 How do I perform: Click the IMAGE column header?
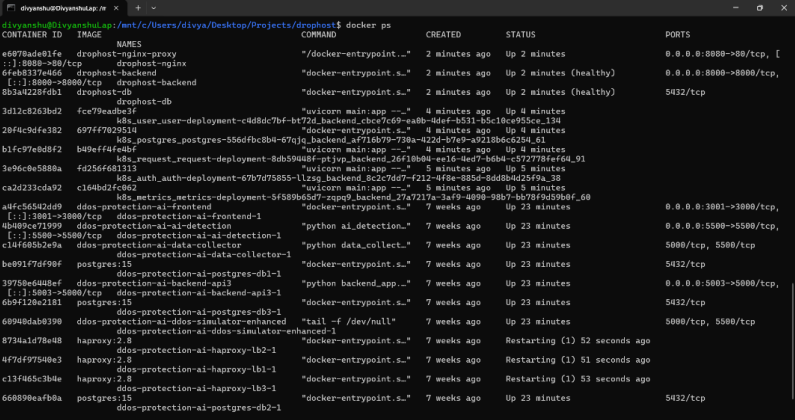coord(89,34)
